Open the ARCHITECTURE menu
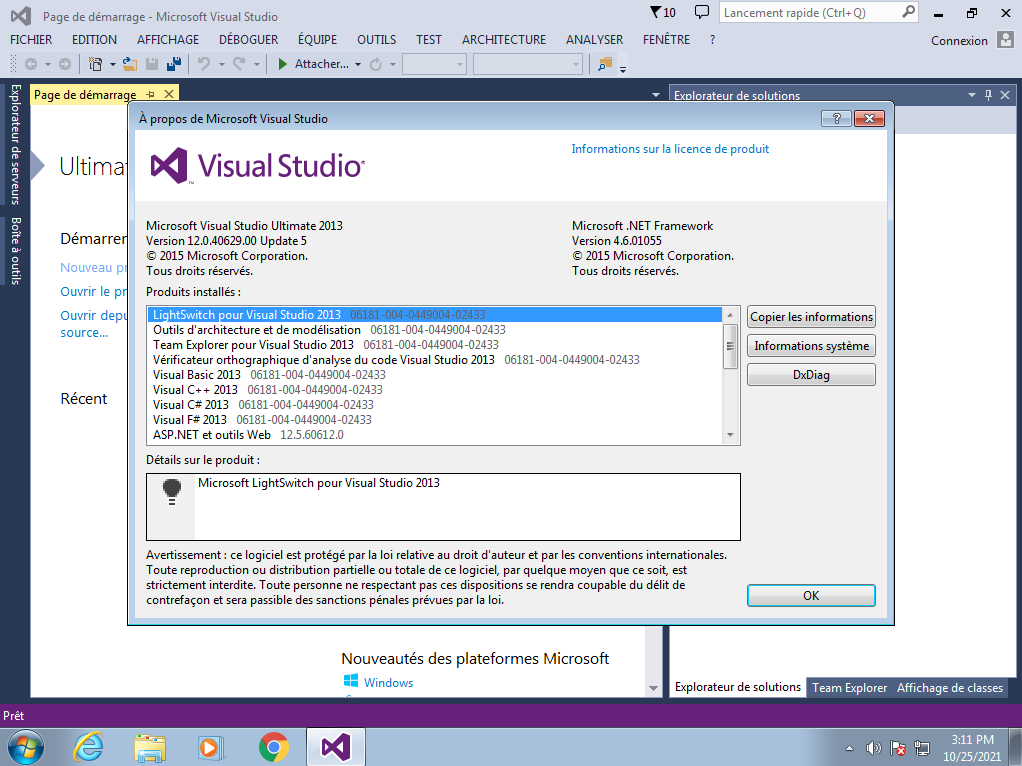Screen dimensions: 1022x766 pos(504,40)
